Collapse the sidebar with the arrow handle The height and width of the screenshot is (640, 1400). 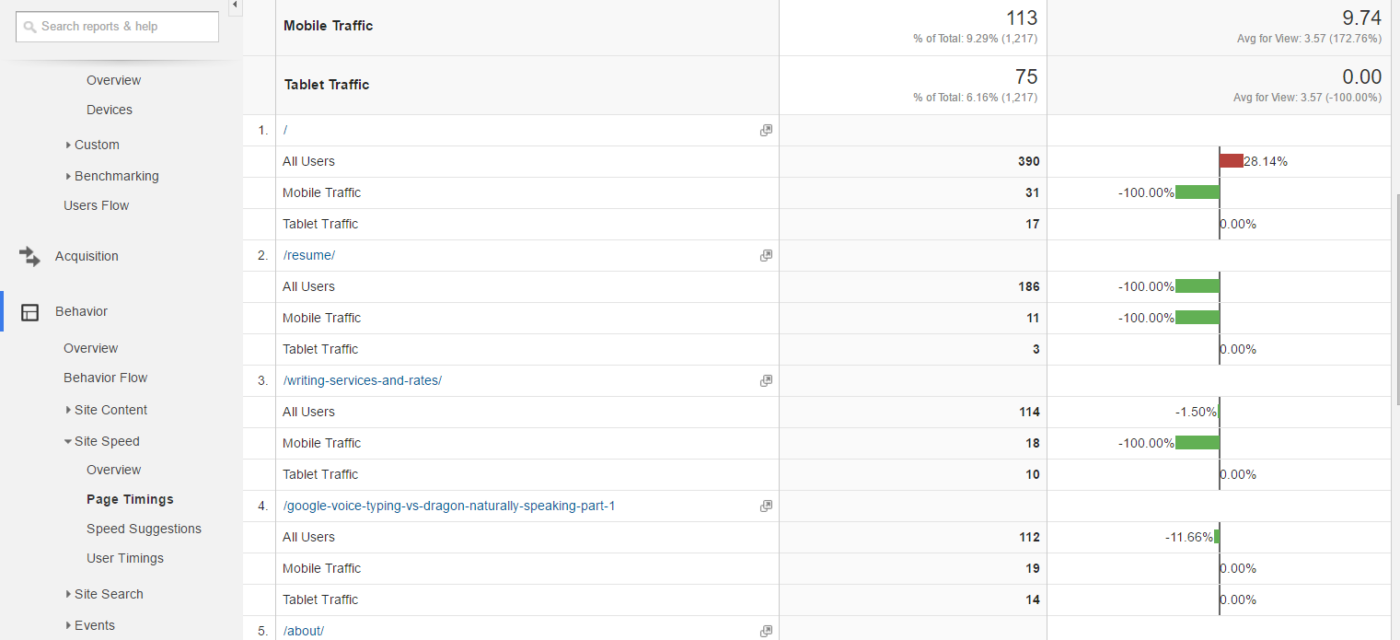[235, 6]
